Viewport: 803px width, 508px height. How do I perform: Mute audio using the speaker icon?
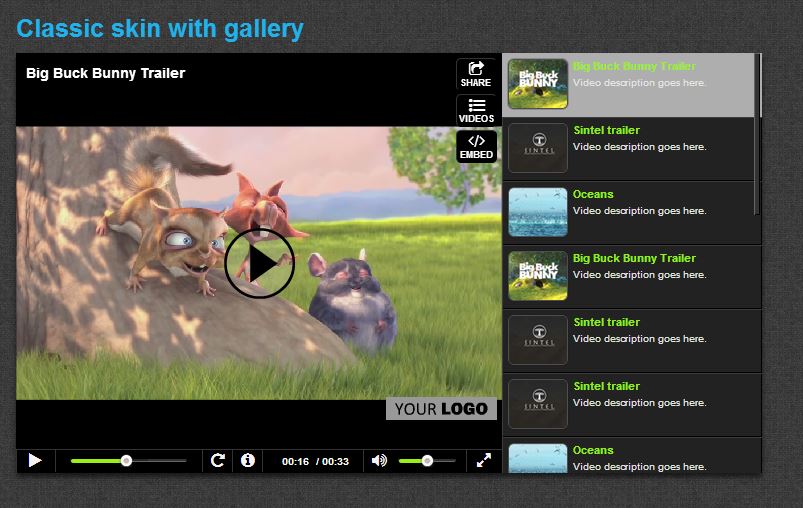point(379,460)
